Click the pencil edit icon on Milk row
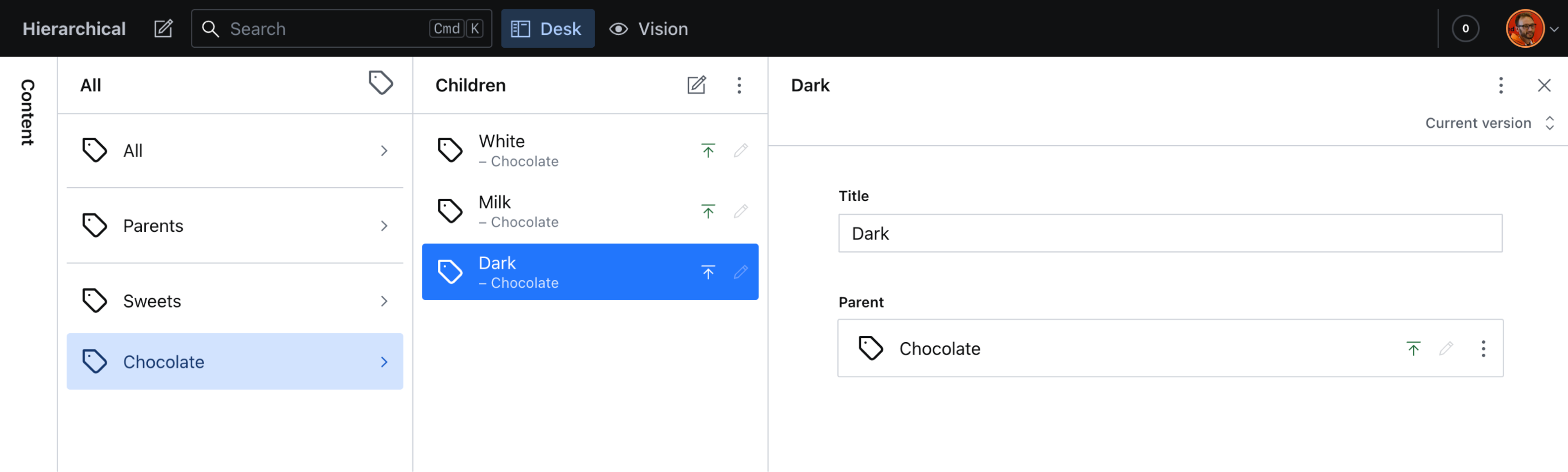 (740, 211)
